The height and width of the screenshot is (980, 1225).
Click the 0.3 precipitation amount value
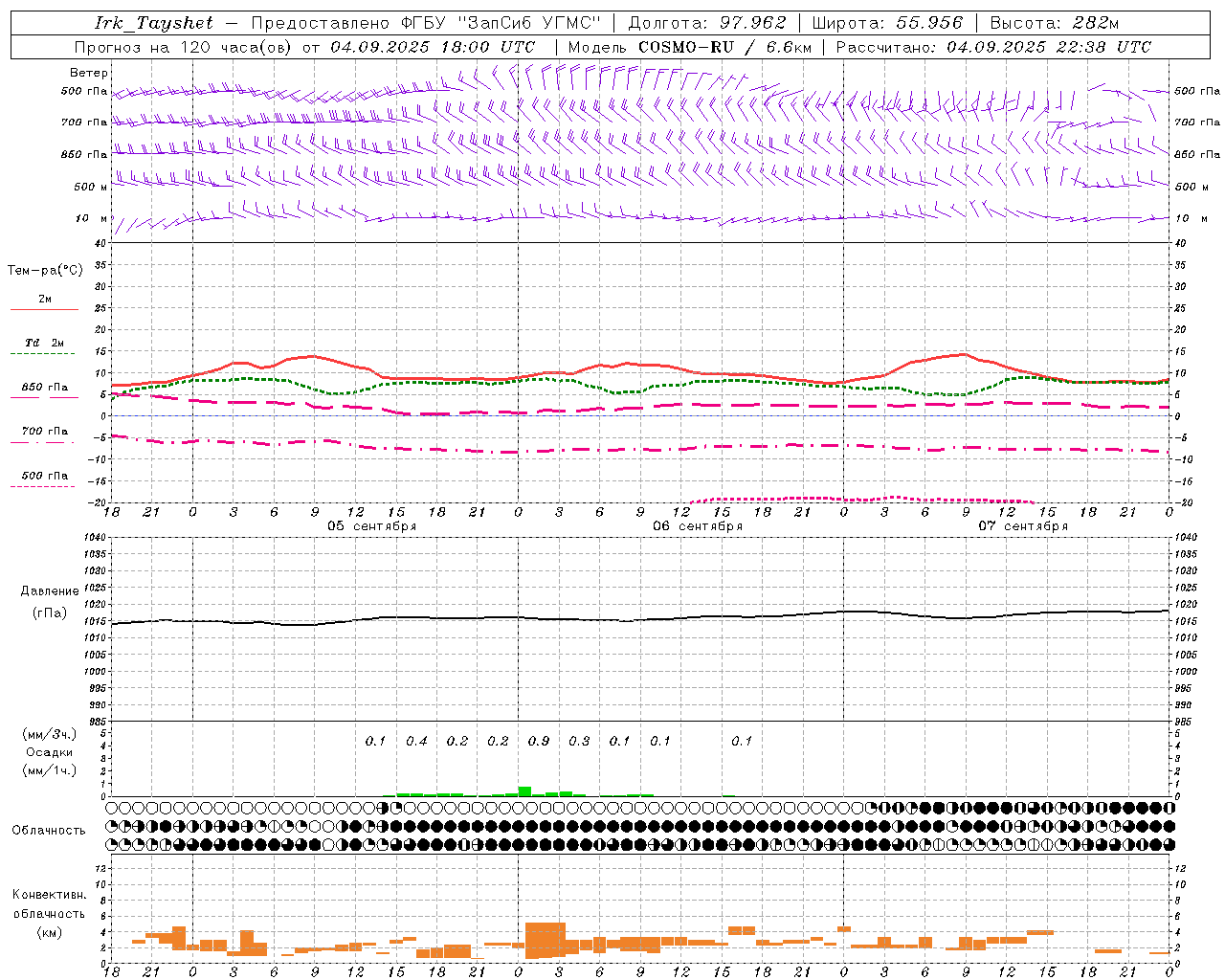[x=579, y=741]
